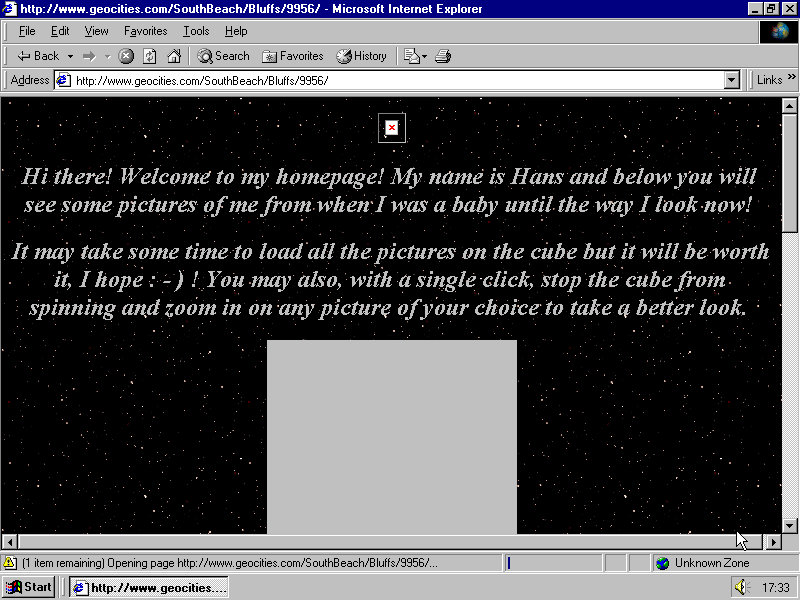This screenshot has height=600, width=800.
Task: Expand the Links toolbar chevron
Action: (791, 77)
